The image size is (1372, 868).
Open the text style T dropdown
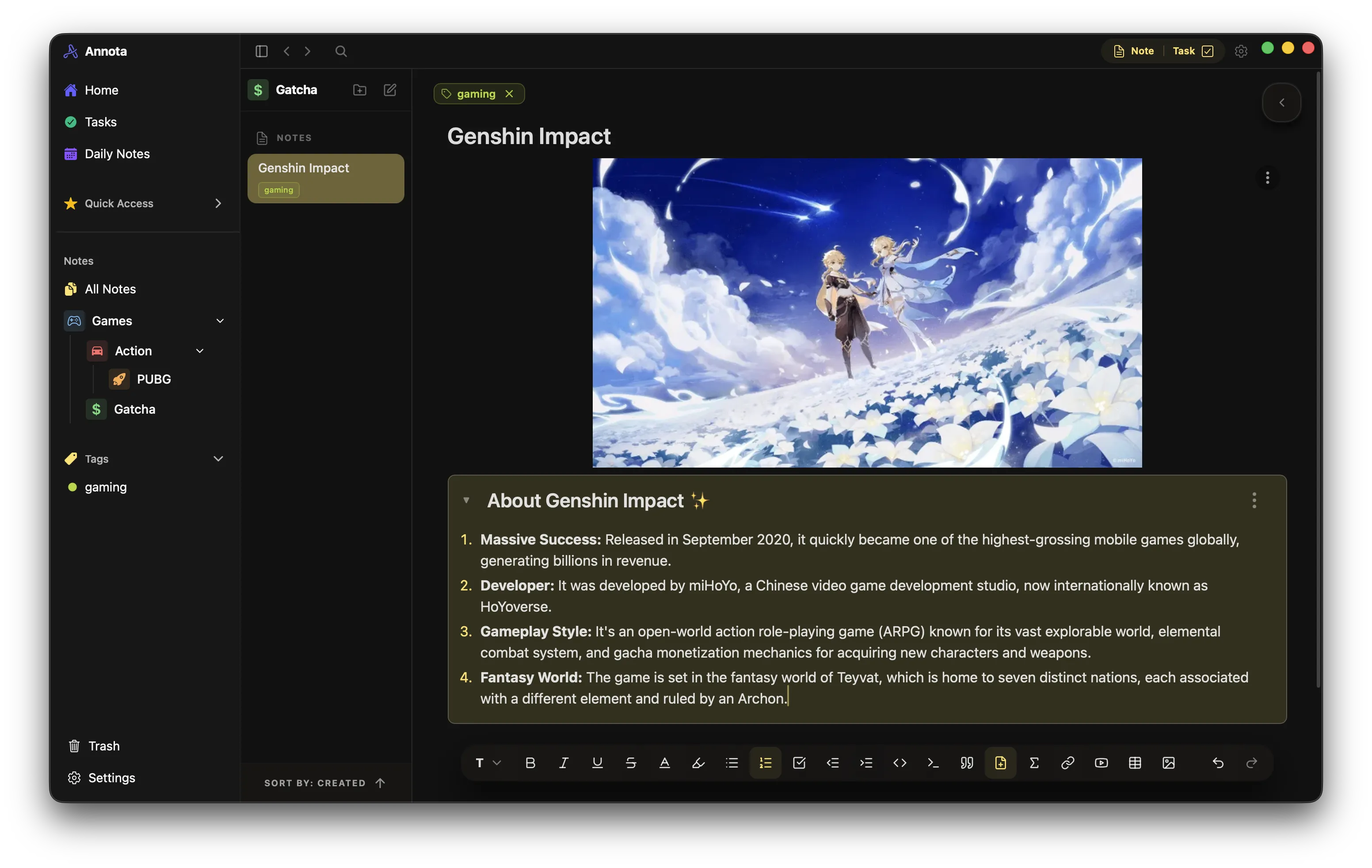[488, 763]
